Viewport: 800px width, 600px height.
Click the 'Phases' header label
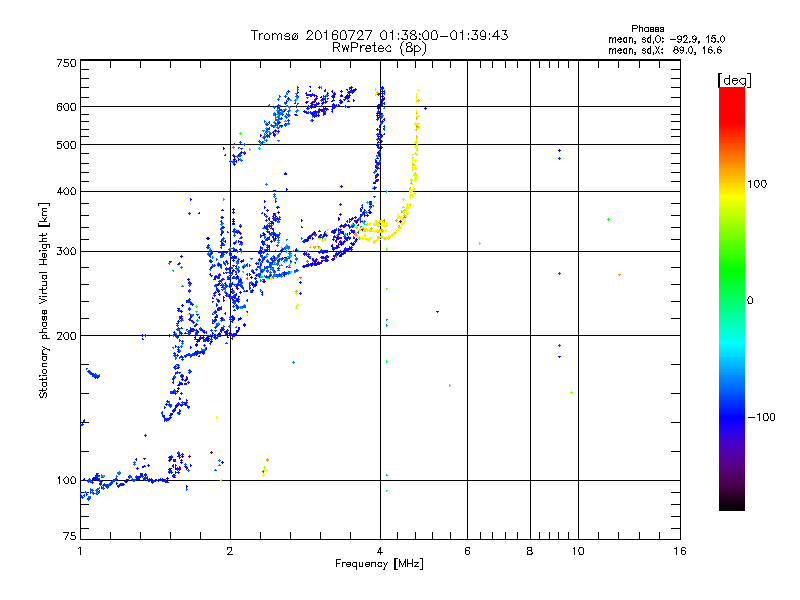[x=647, y=29]
